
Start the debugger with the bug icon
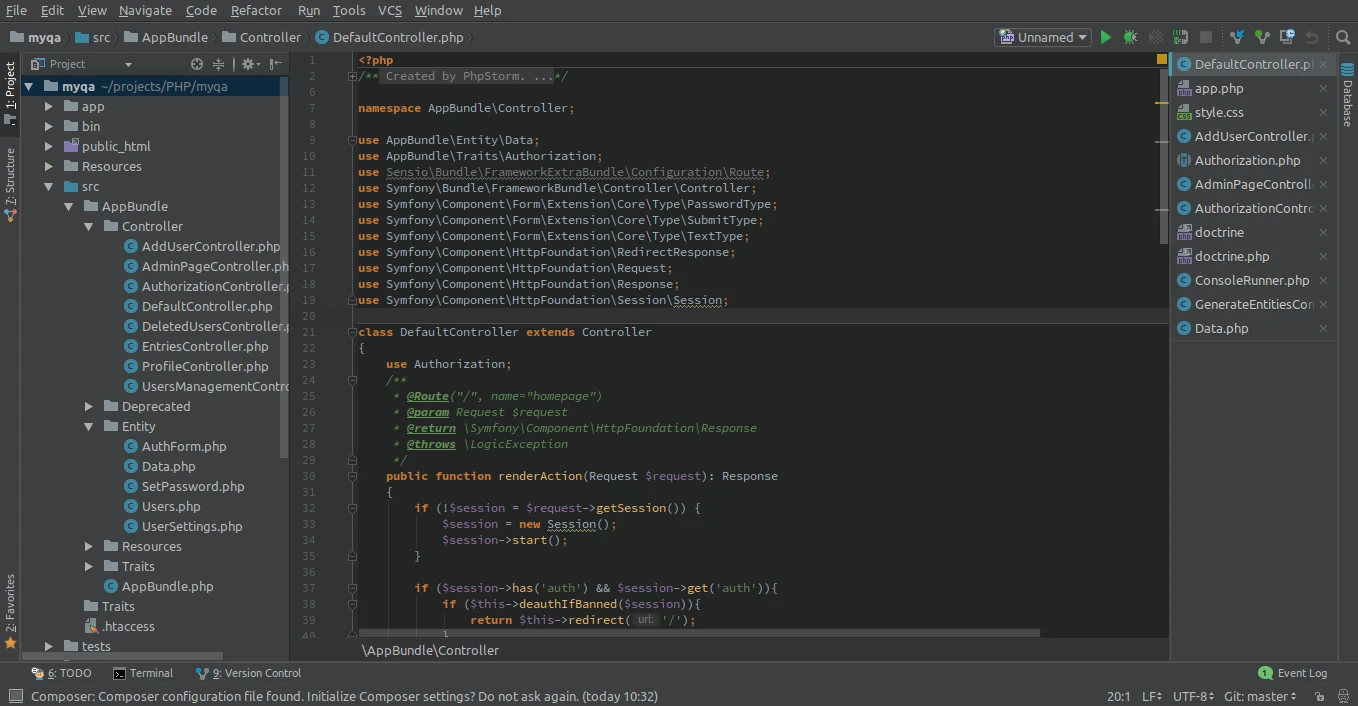point(1130,36)
